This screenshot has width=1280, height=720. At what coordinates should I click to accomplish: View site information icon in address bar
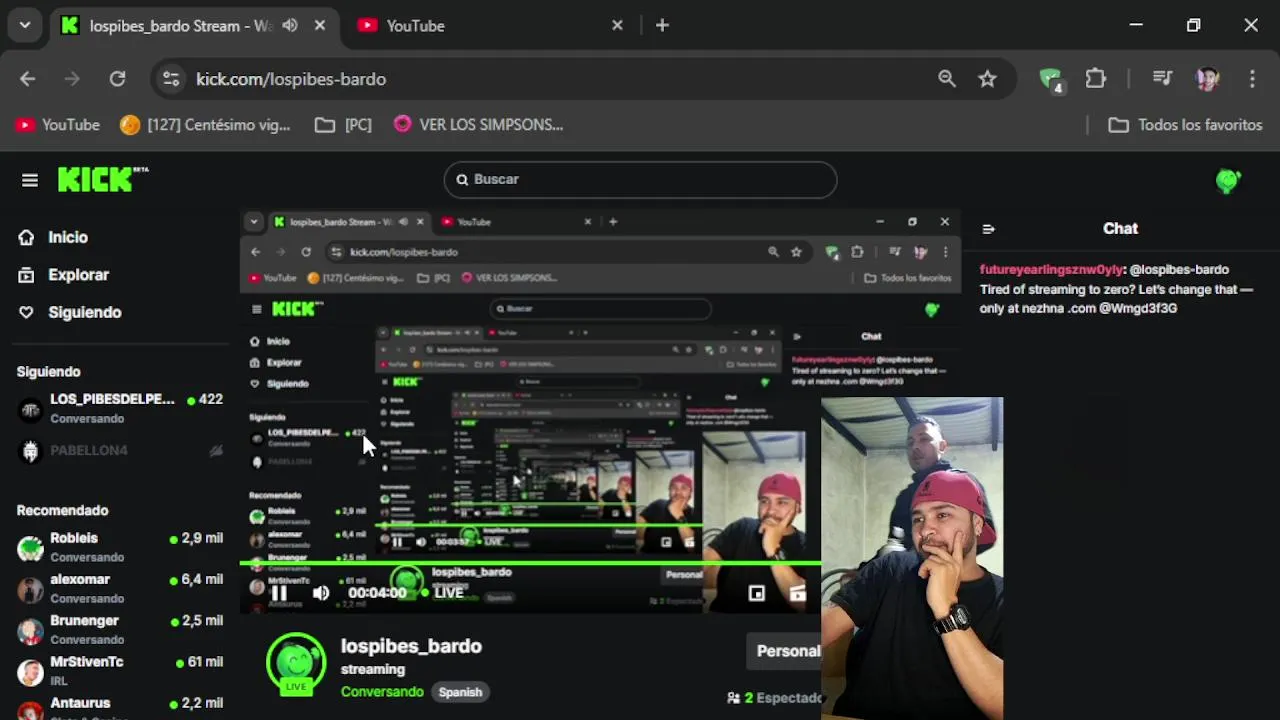click(x=171, y=79)
